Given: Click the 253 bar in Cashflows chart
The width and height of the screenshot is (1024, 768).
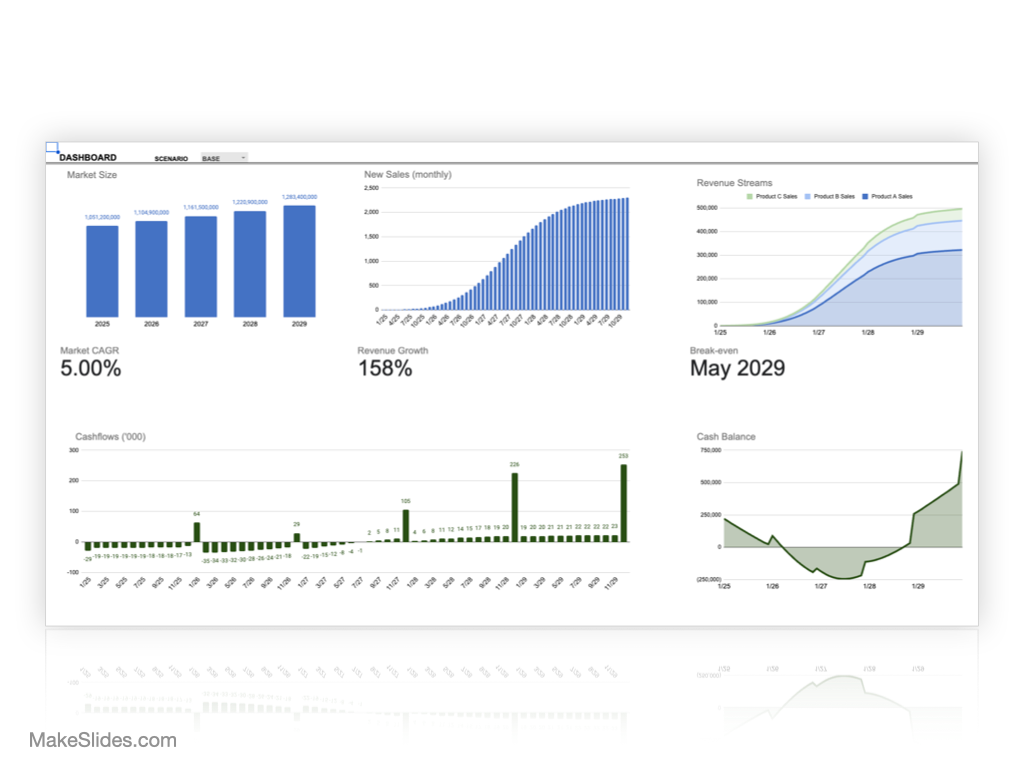Looking at the screenshot, I should (624, 502).
